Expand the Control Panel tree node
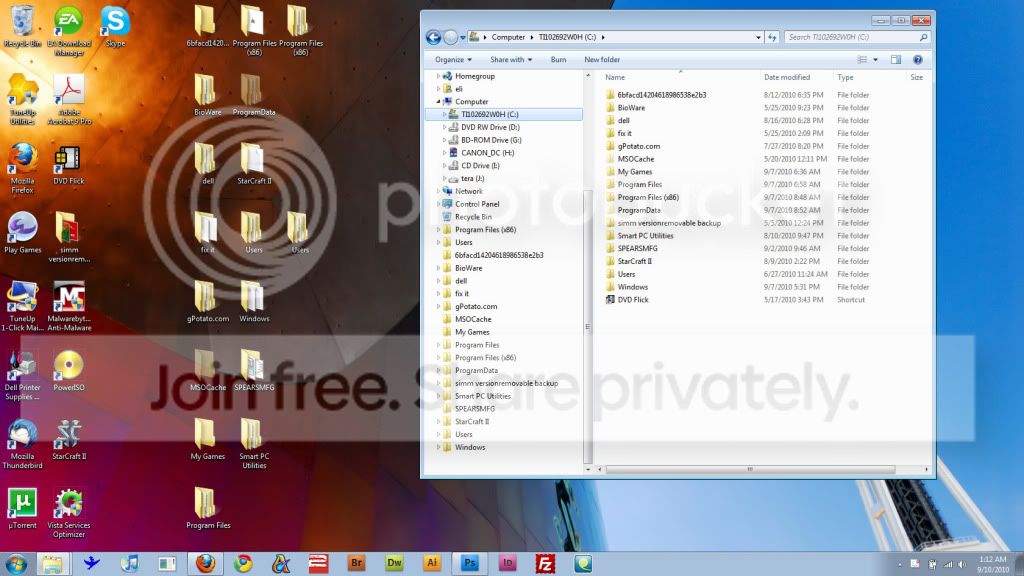 (x=438, y=204)
